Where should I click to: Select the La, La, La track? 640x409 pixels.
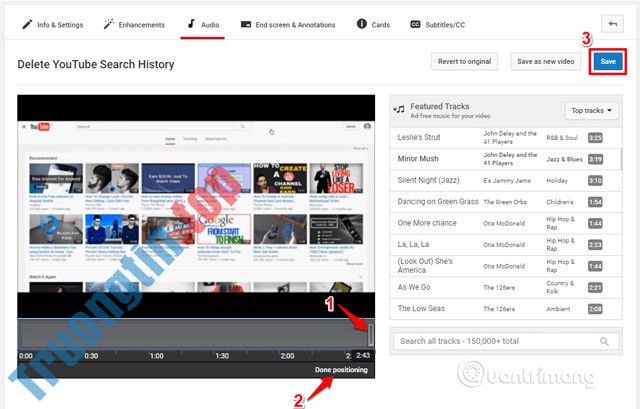506,245
